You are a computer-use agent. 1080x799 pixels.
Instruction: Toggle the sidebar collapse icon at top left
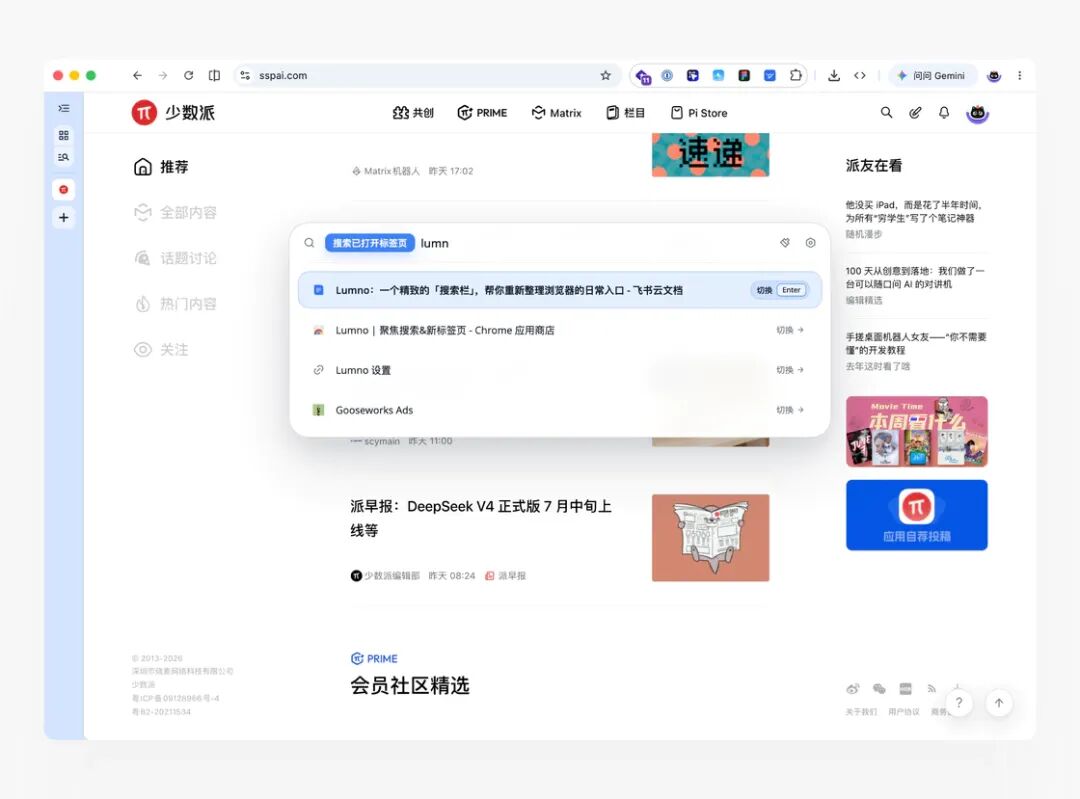tap(63, 108)
